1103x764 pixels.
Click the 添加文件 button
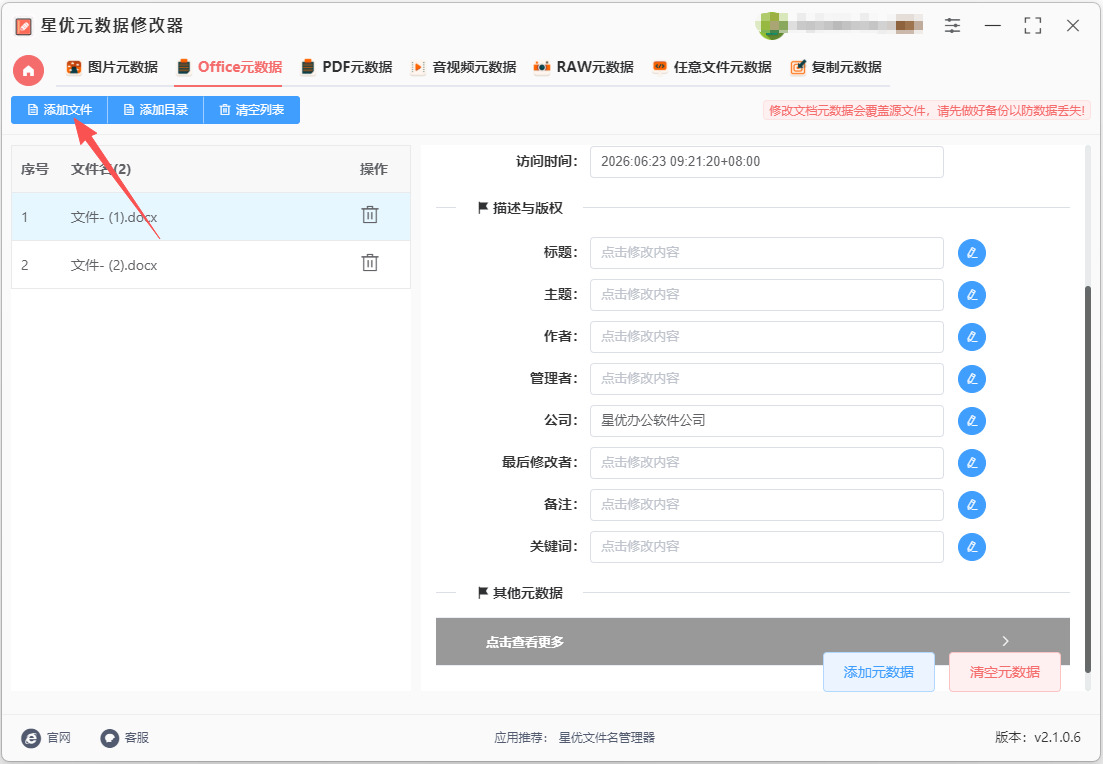point(59,110)
